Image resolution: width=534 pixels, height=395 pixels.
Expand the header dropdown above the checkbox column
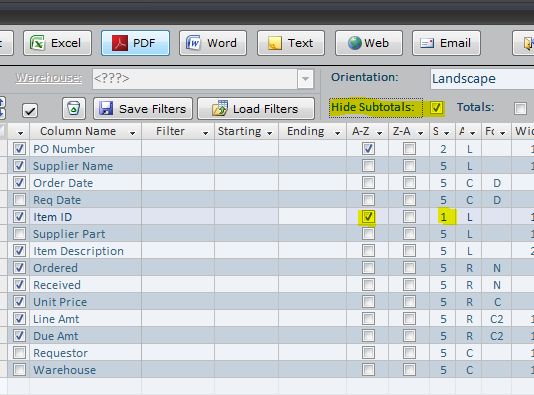(20, 133)
